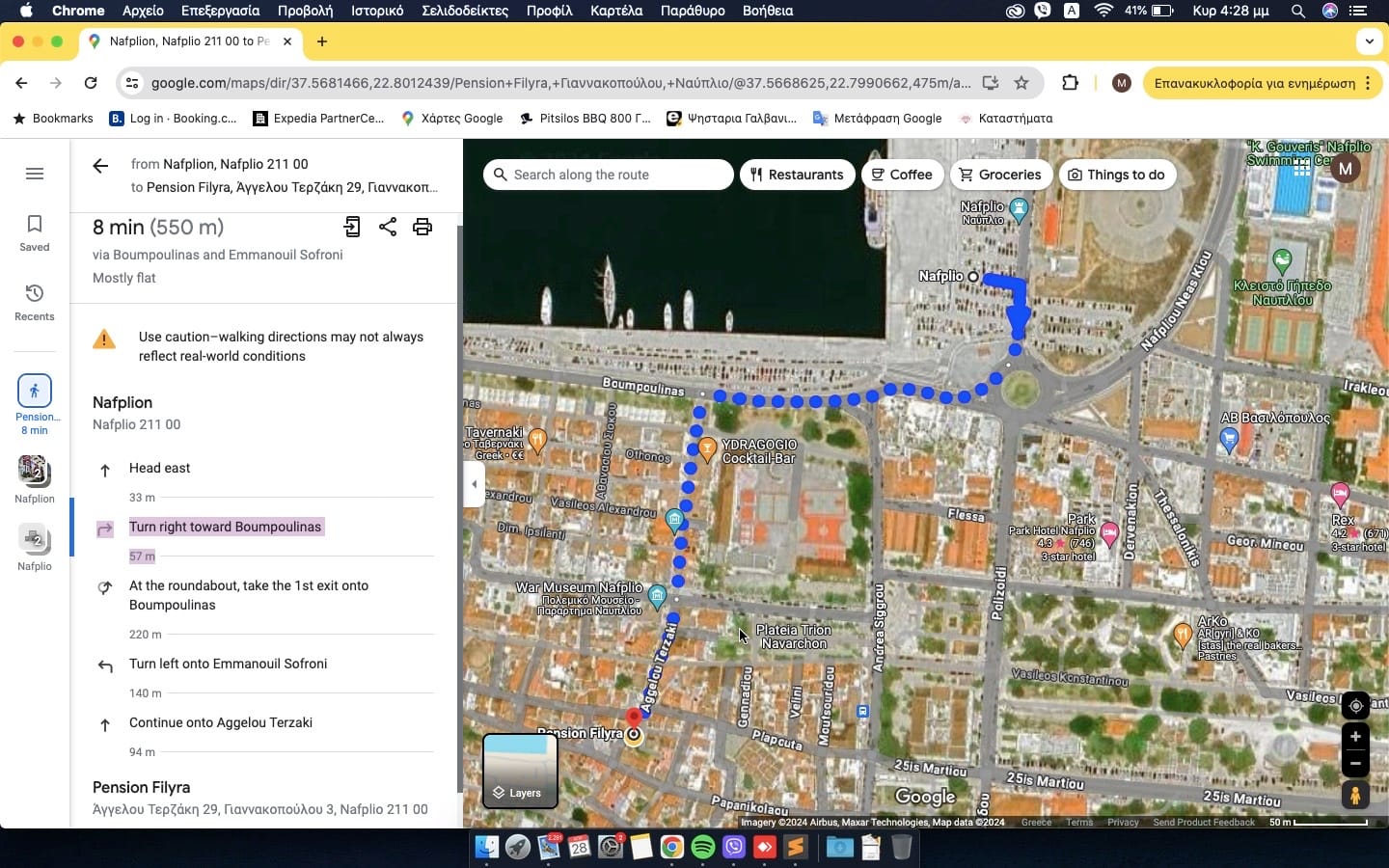Viewport: 1389px width, 868px height.
Task: Open the Layers map type switcher
Action: 520,770
